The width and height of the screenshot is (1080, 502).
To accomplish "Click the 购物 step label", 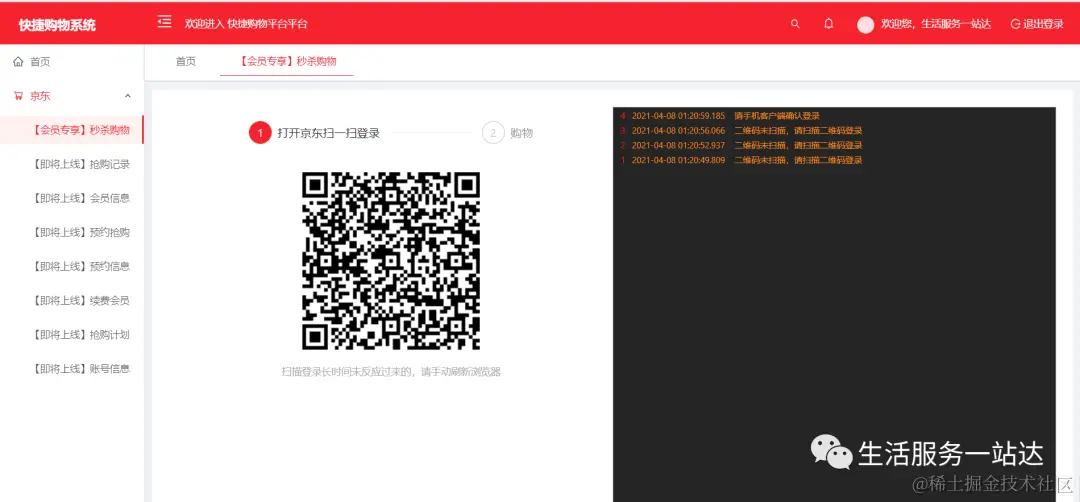I will pyautogui.click(x=521, y=133).
